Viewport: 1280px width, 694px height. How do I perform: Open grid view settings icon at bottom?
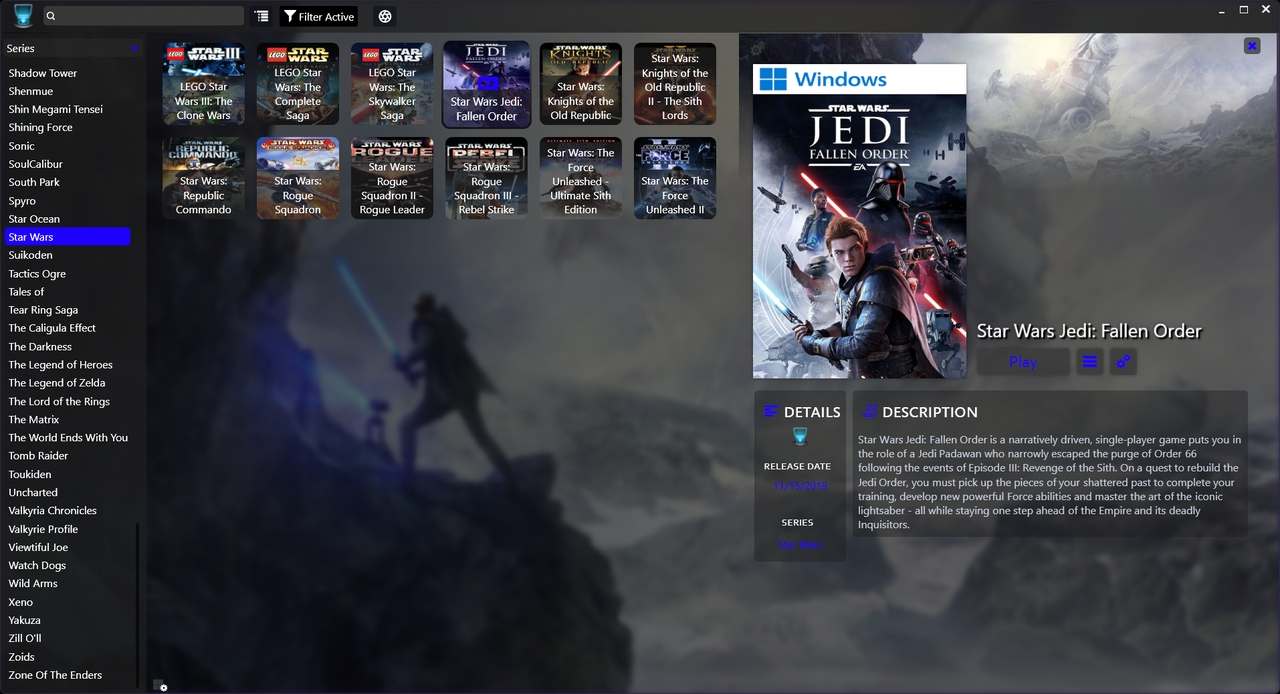[x=160, y=685]
